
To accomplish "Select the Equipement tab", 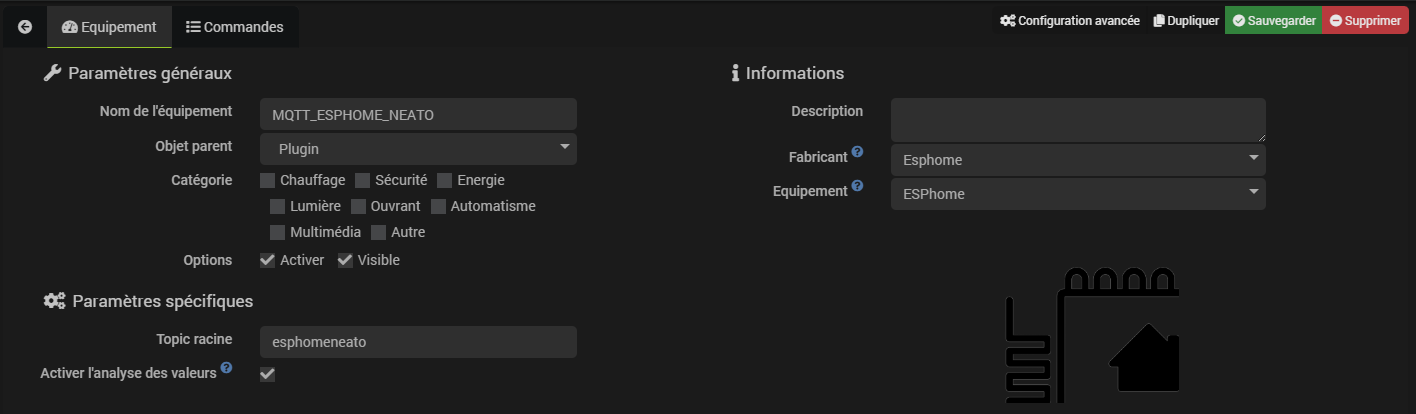I will coord(109,27).
